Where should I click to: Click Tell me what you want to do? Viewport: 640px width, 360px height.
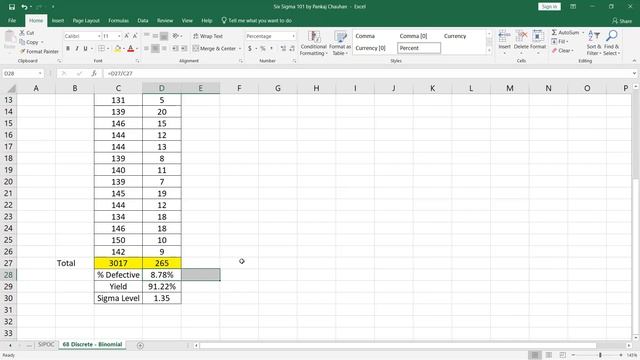click(x=256, y=20)
